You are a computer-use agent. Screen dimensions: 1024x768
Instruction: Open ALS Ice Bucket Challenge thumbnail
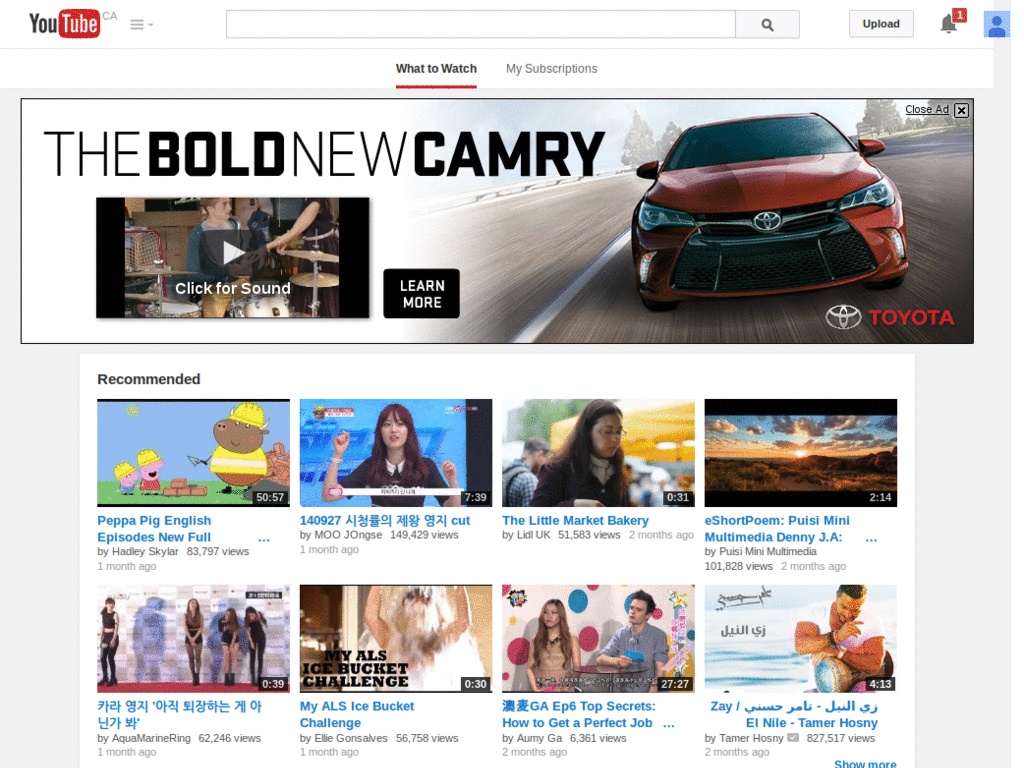coord(396,639)
